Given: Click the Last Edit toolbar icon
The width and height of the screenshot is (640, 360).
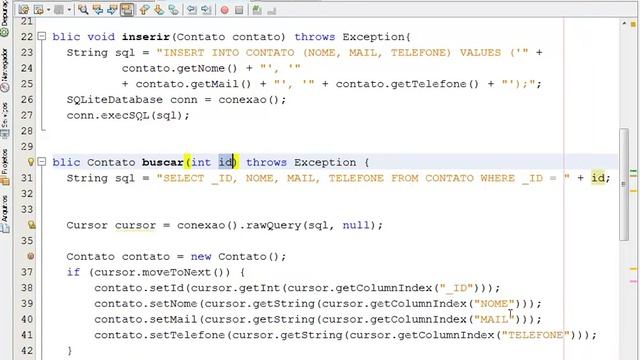Looking at the screenshot, I should coord(24,9).
